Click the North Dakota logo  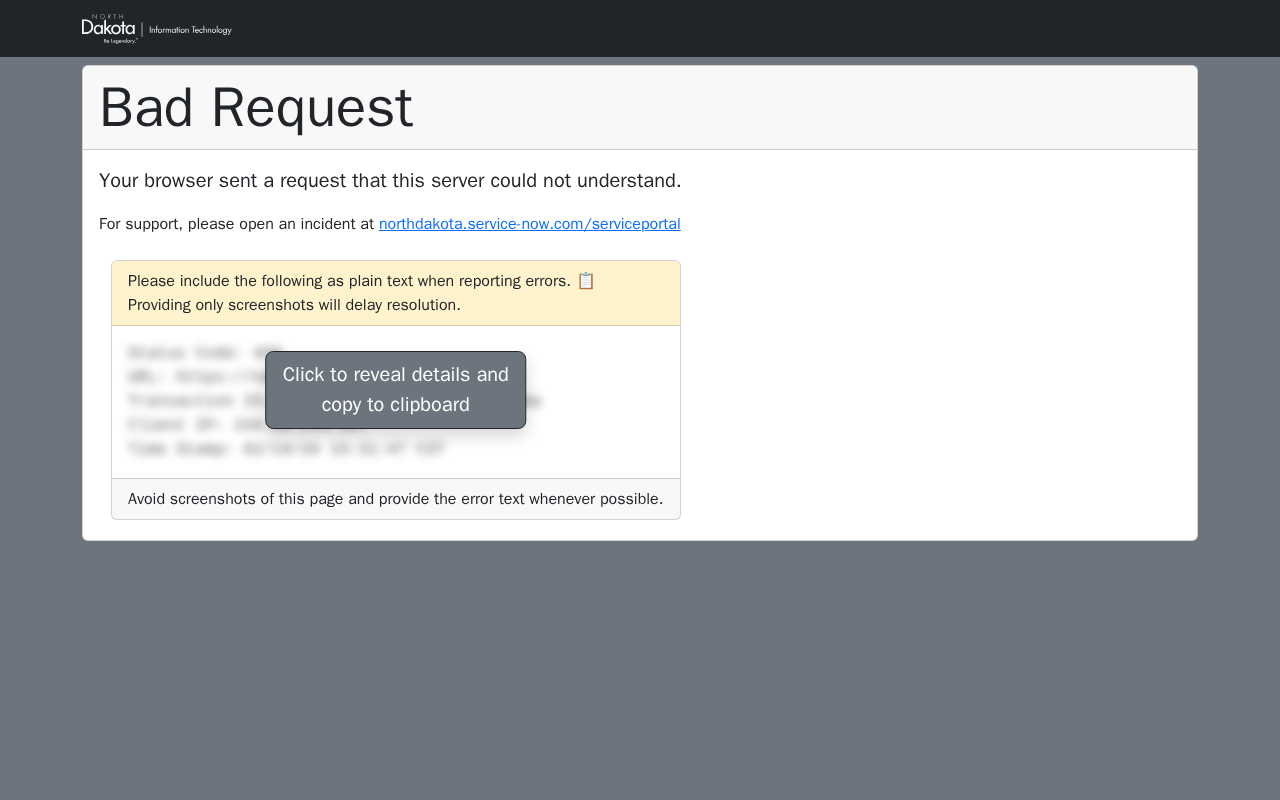(x=109, y=29)
